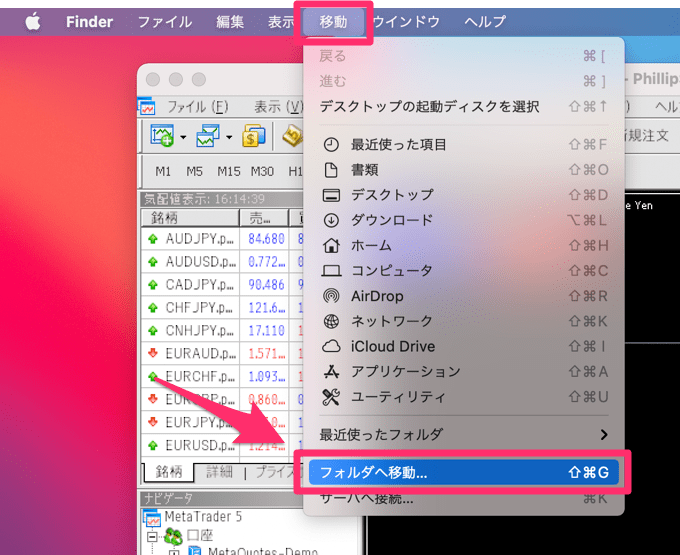Click the 売 column header

pos(264,218)
